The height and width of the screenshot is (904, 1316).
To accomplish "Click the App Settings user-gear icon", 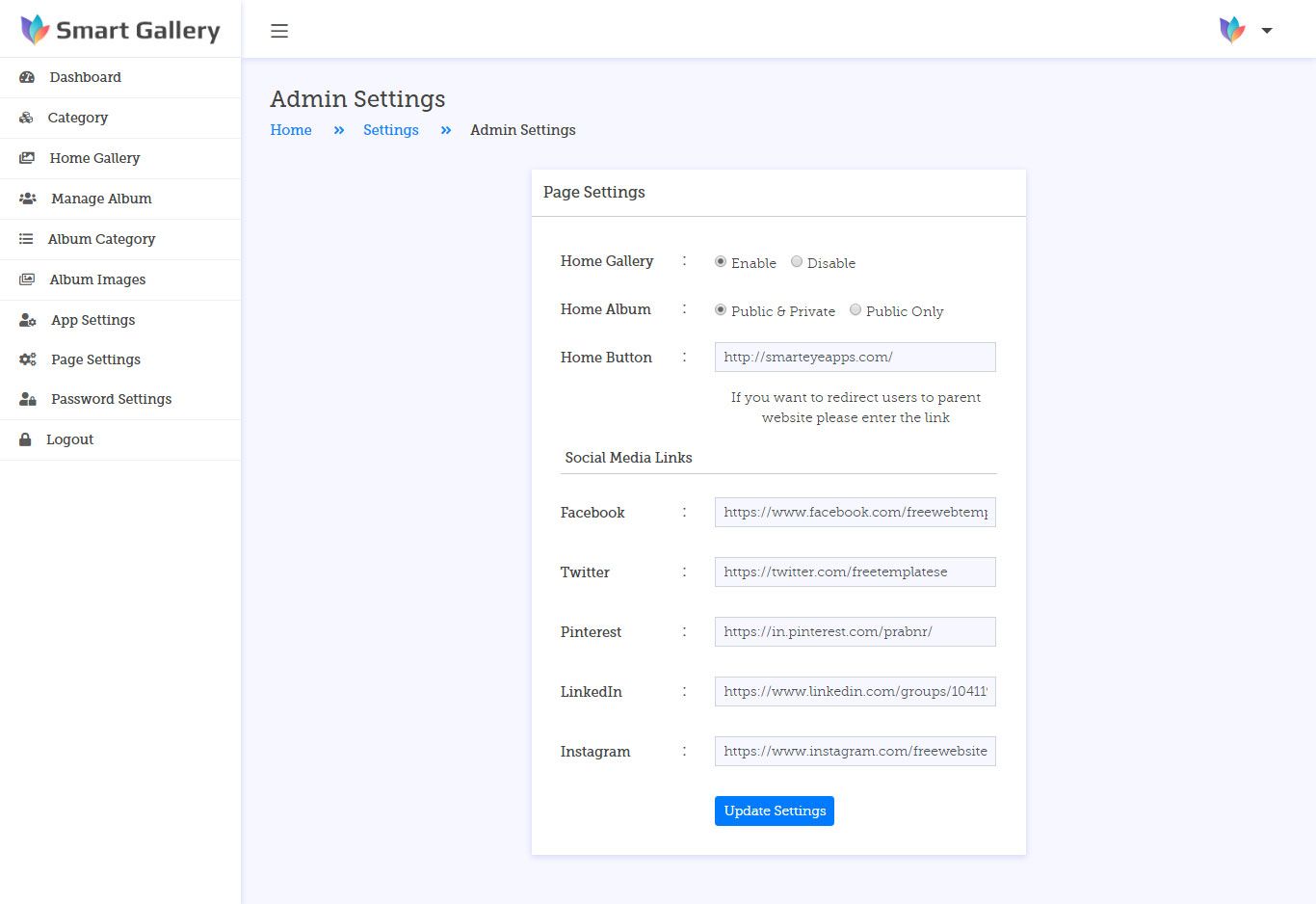I will pyautogui.click(x=28, y=320).
